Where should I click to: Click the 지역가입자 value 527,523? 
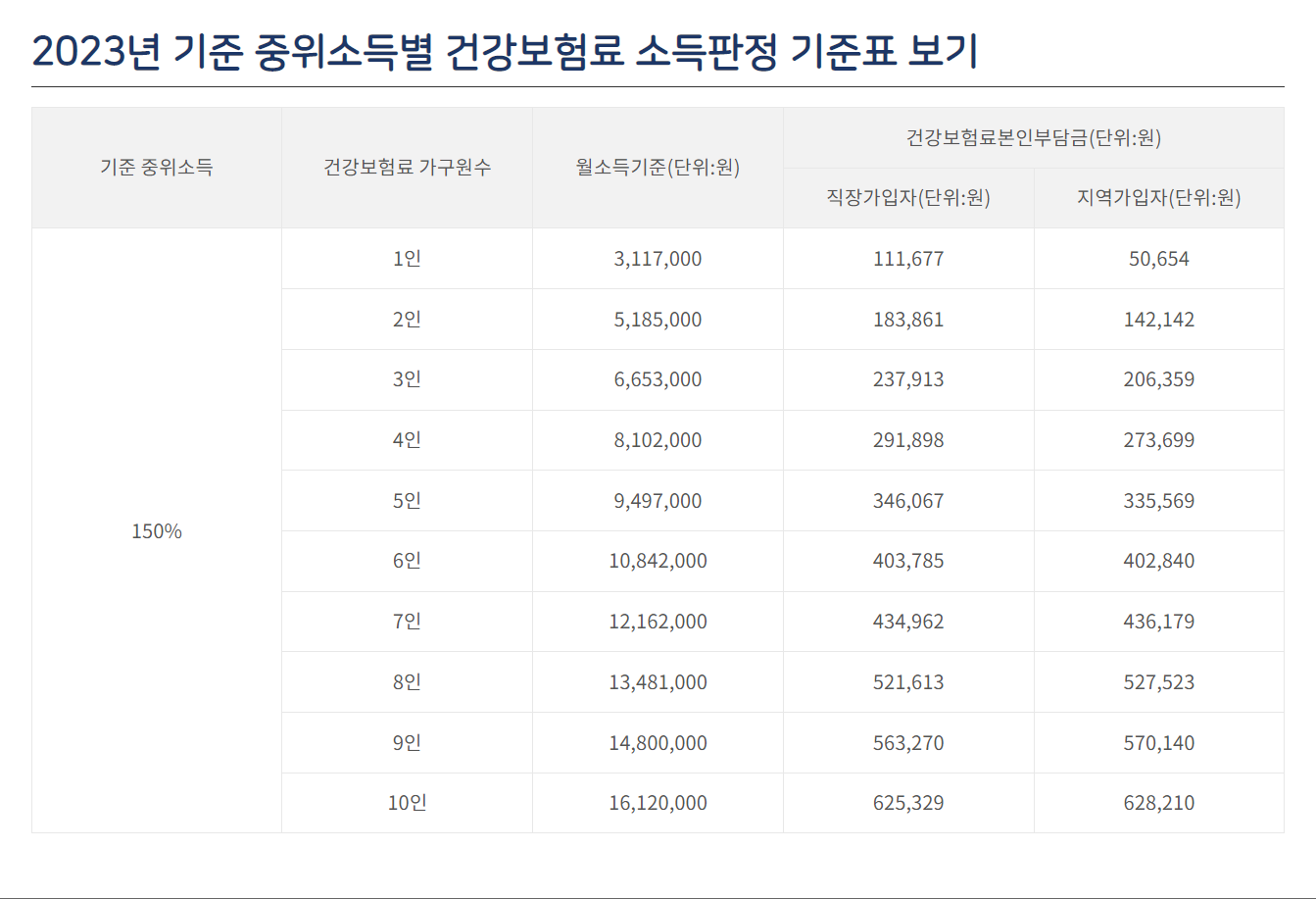(1159, 682)
